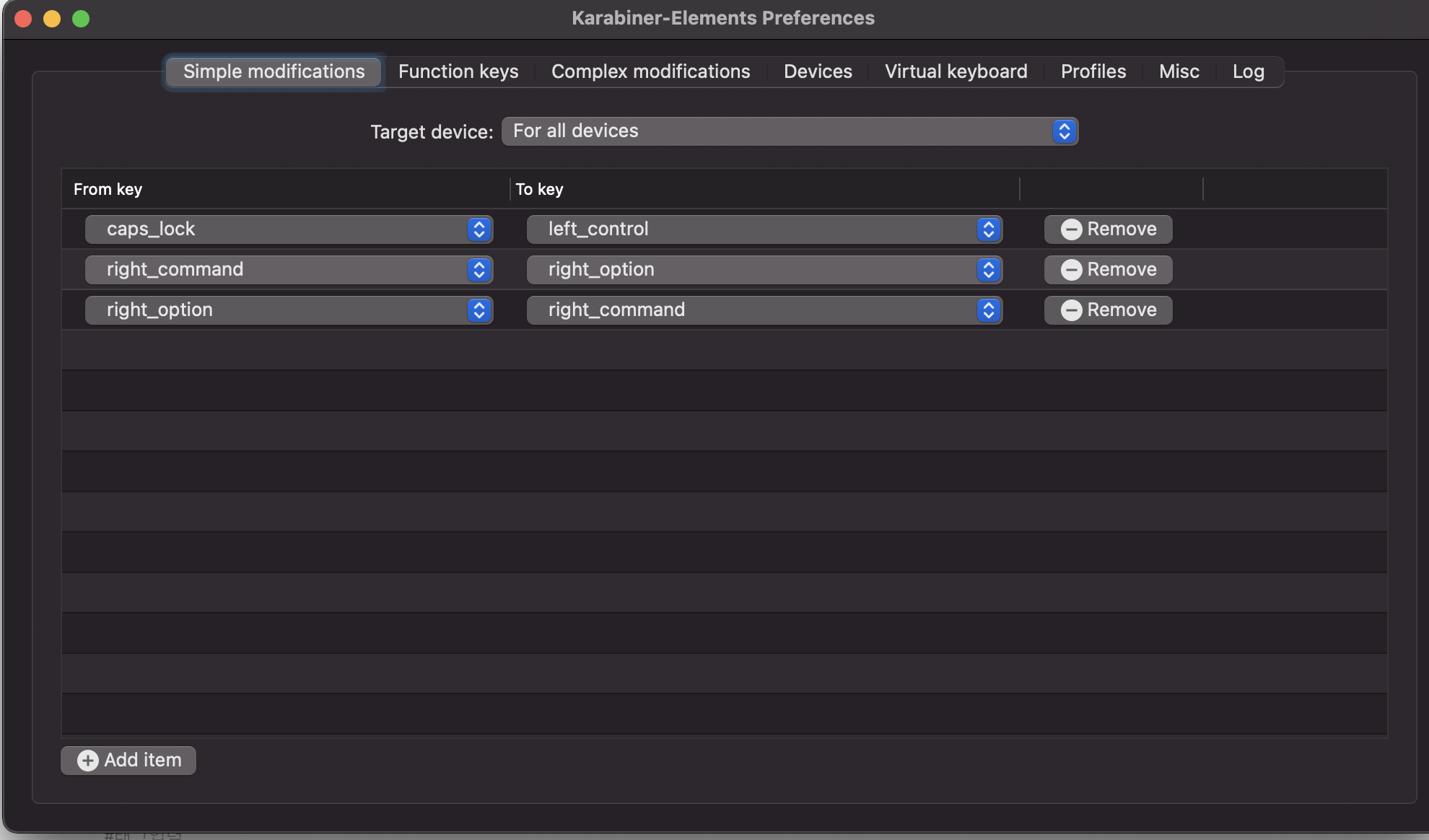Click the yellow minimize window button

(52, 19)
